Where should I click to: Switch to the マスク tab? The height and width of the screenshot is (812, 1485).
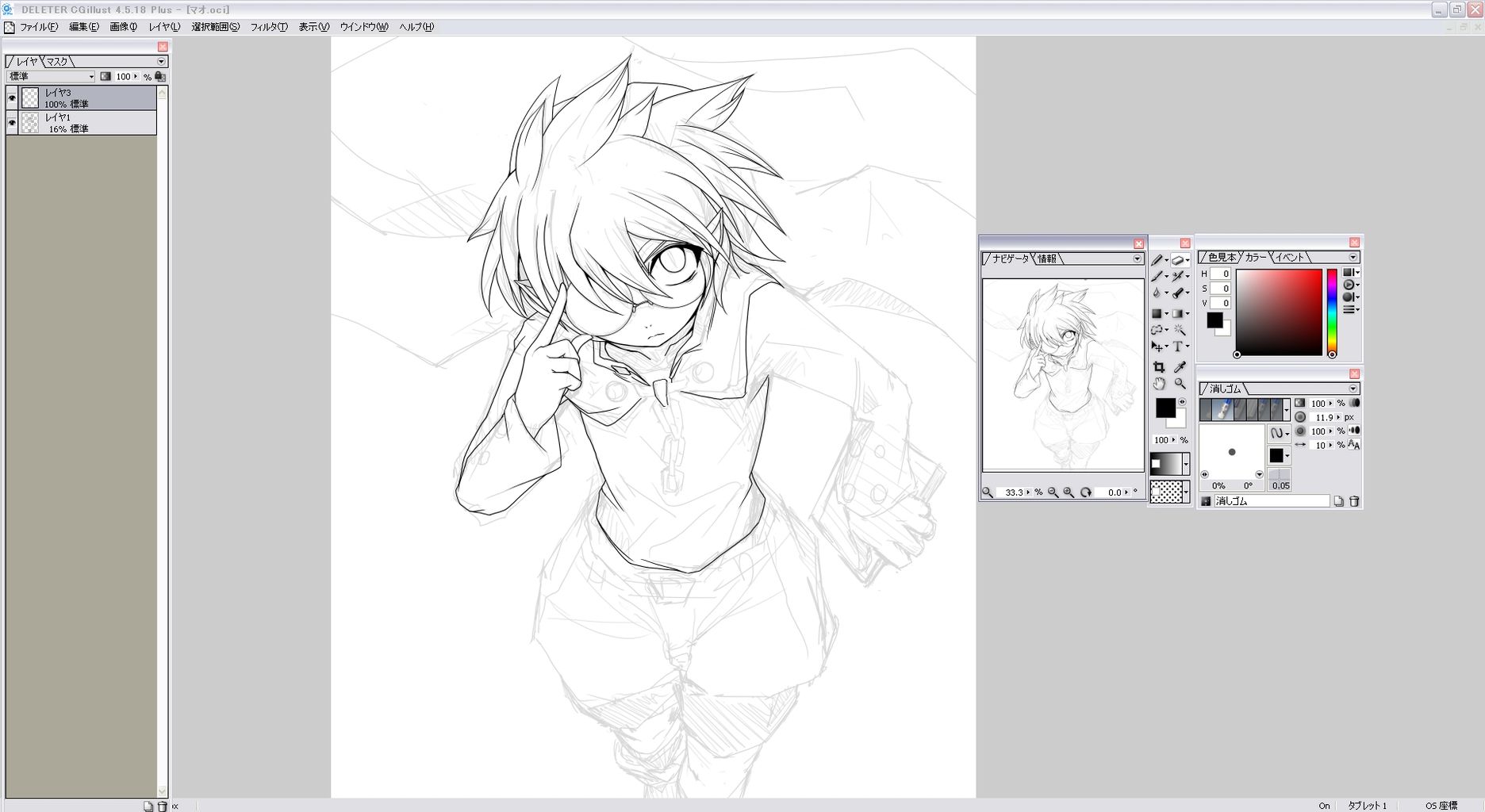click(x=57, y=62)
